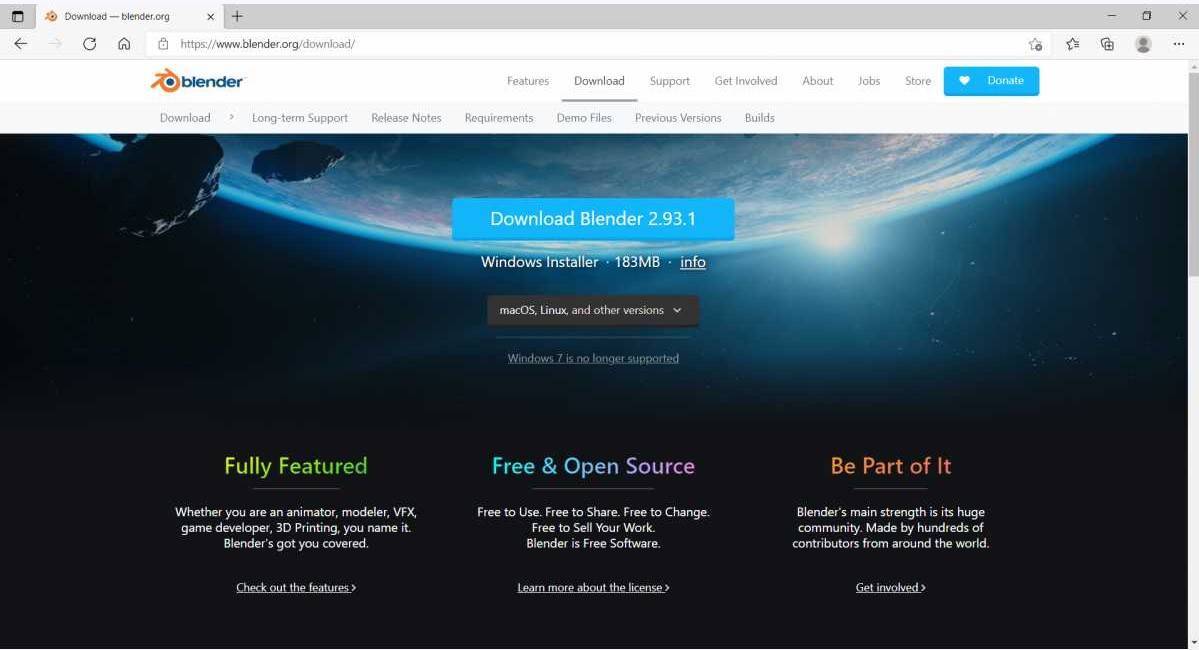Open the tab actions menu icon

pyautogui.click(x=18, y=16)
